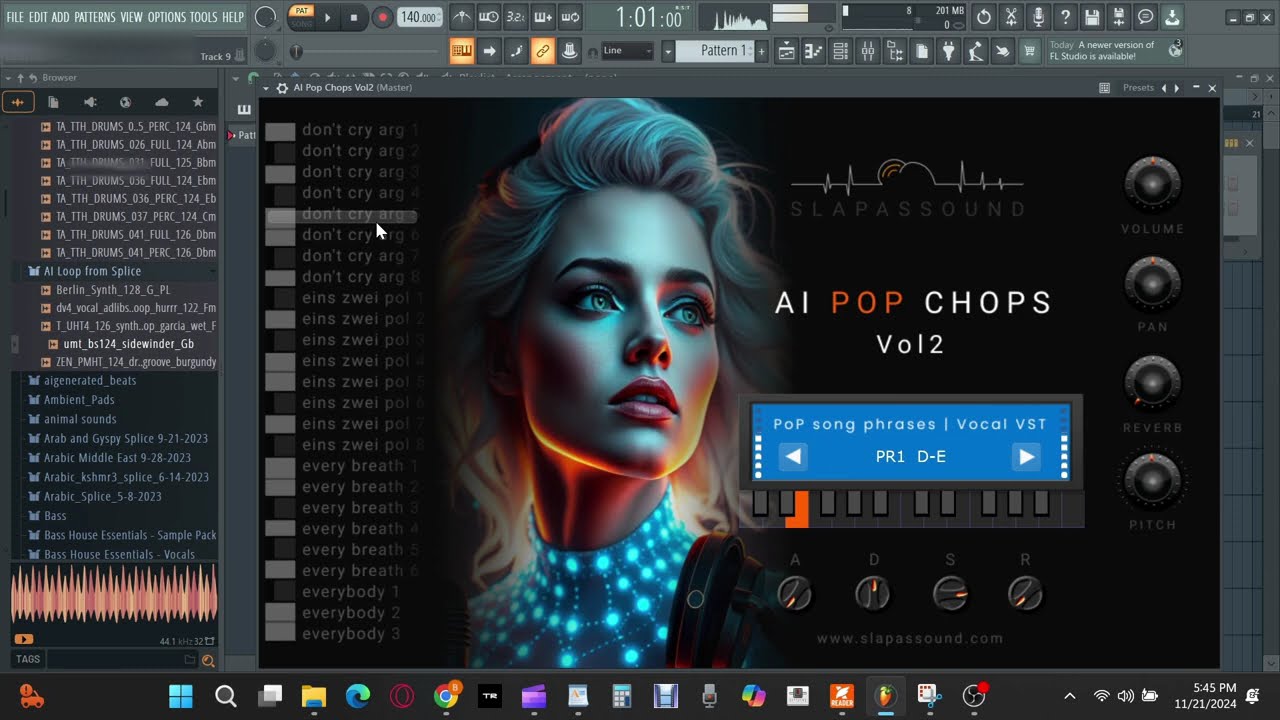Screen dimensions: 1280x720
Task: Click the plugin settings gear icon
Action: pyautogui.click(x=282, y=88)
